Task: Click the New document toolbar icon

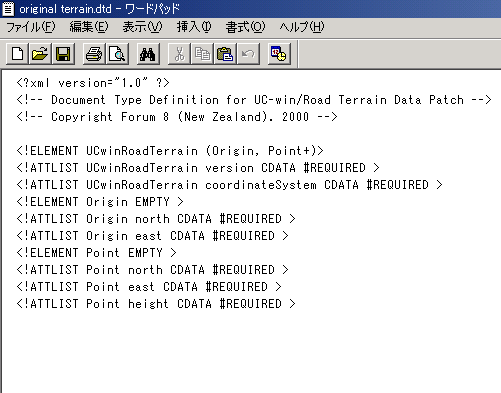Action: click(17, 54)
